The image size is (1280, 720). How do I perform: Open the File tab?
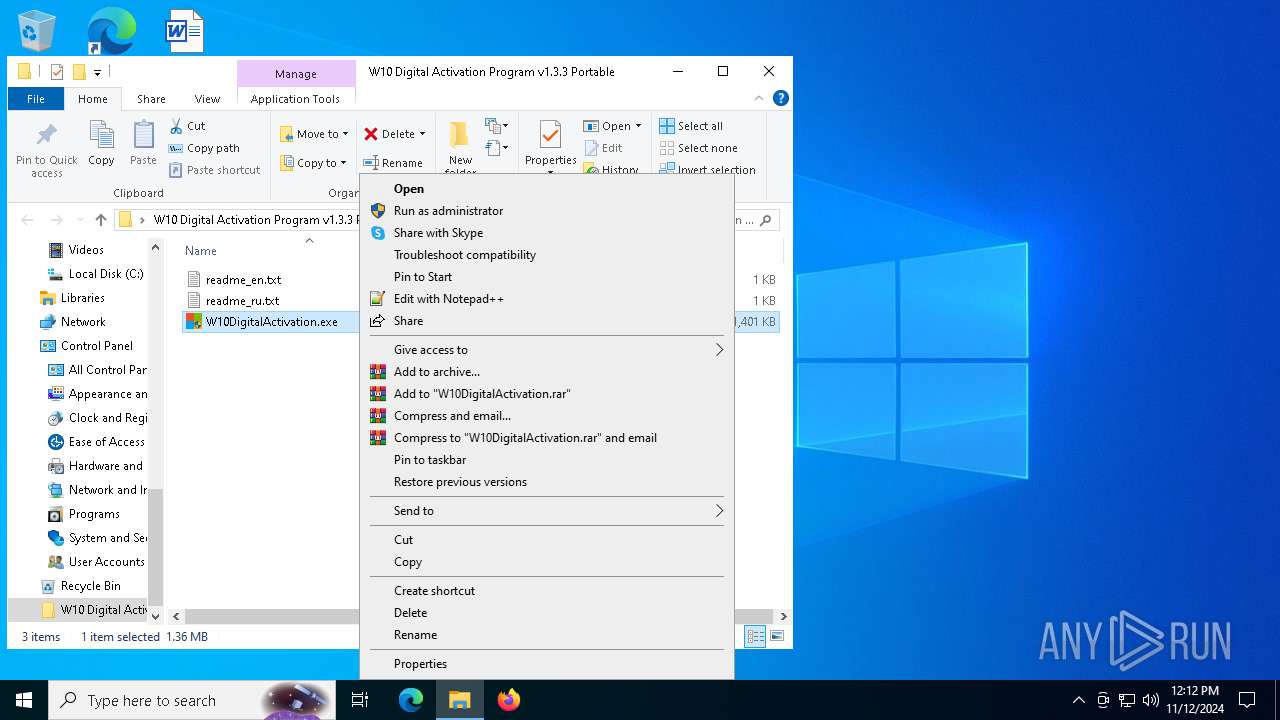pos(36,99)
